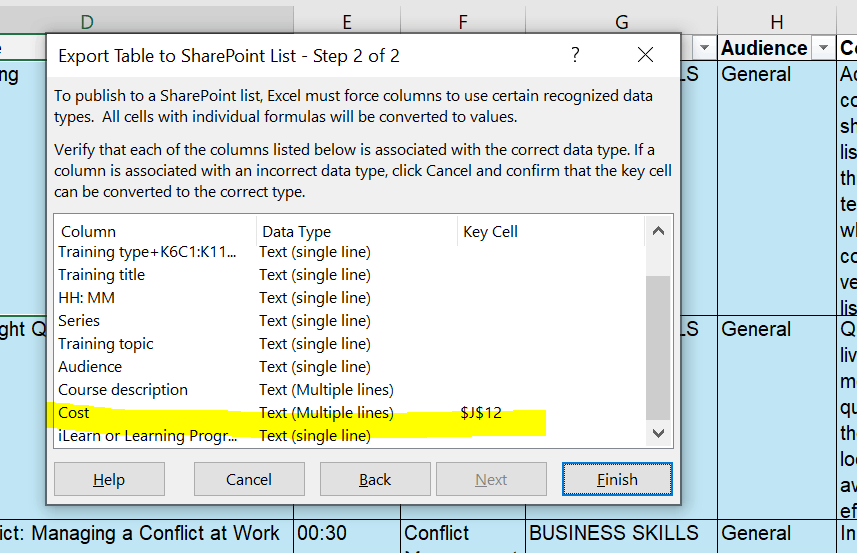Screen dimensions: 857x553
Task: Click the 'Cost' list row
Action: [x=350, y=413]
